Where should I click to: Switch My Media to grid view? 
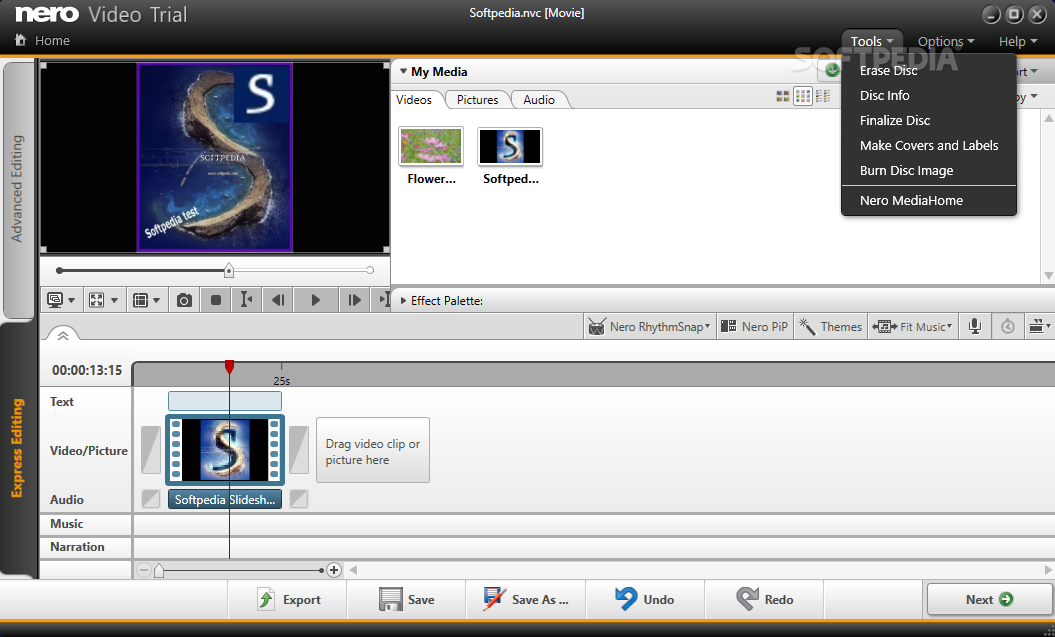[x=803, y=97]
